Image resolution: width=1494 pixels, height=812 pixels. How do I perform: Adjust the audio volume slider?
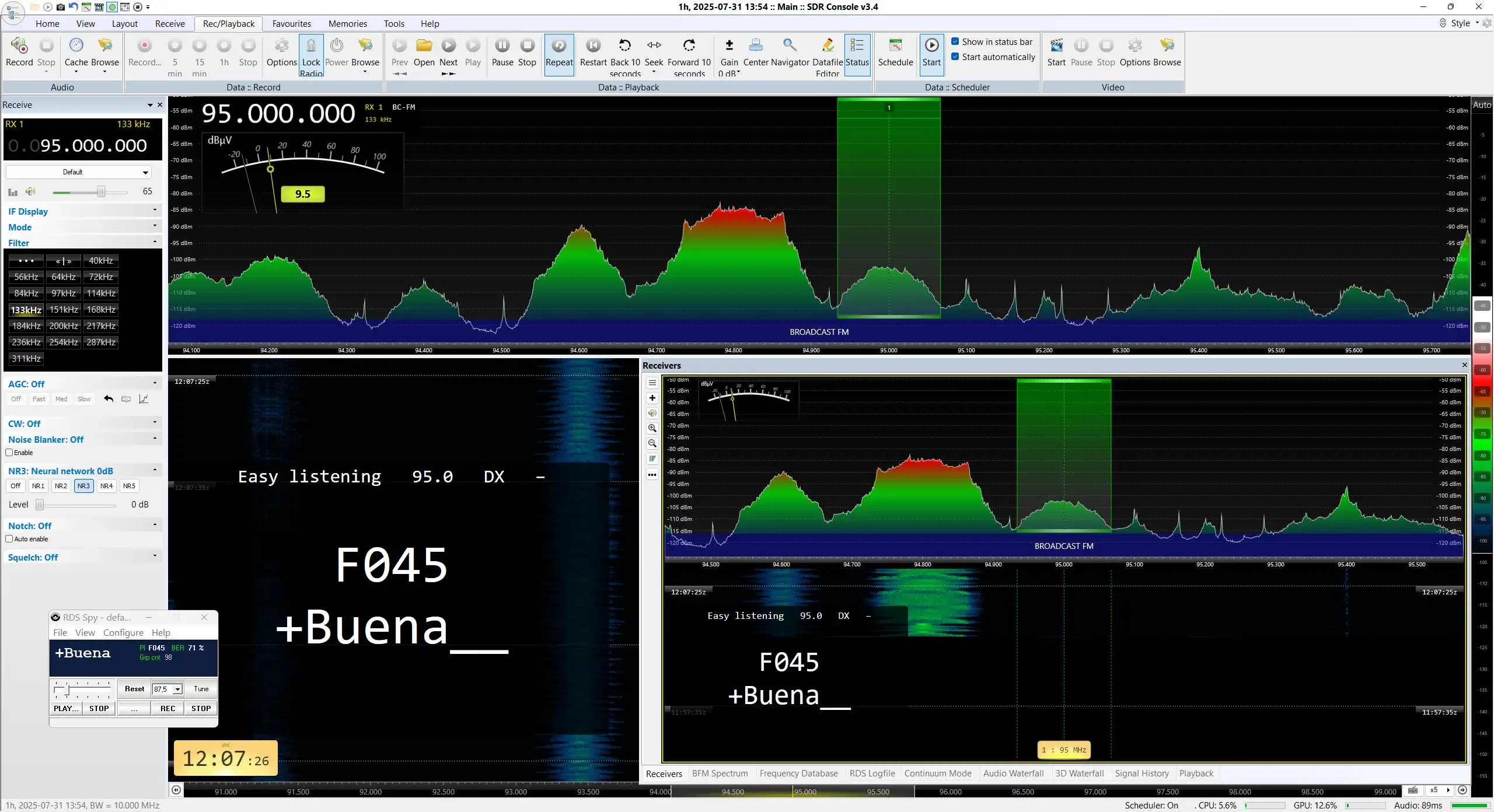[x=101, y=192]
